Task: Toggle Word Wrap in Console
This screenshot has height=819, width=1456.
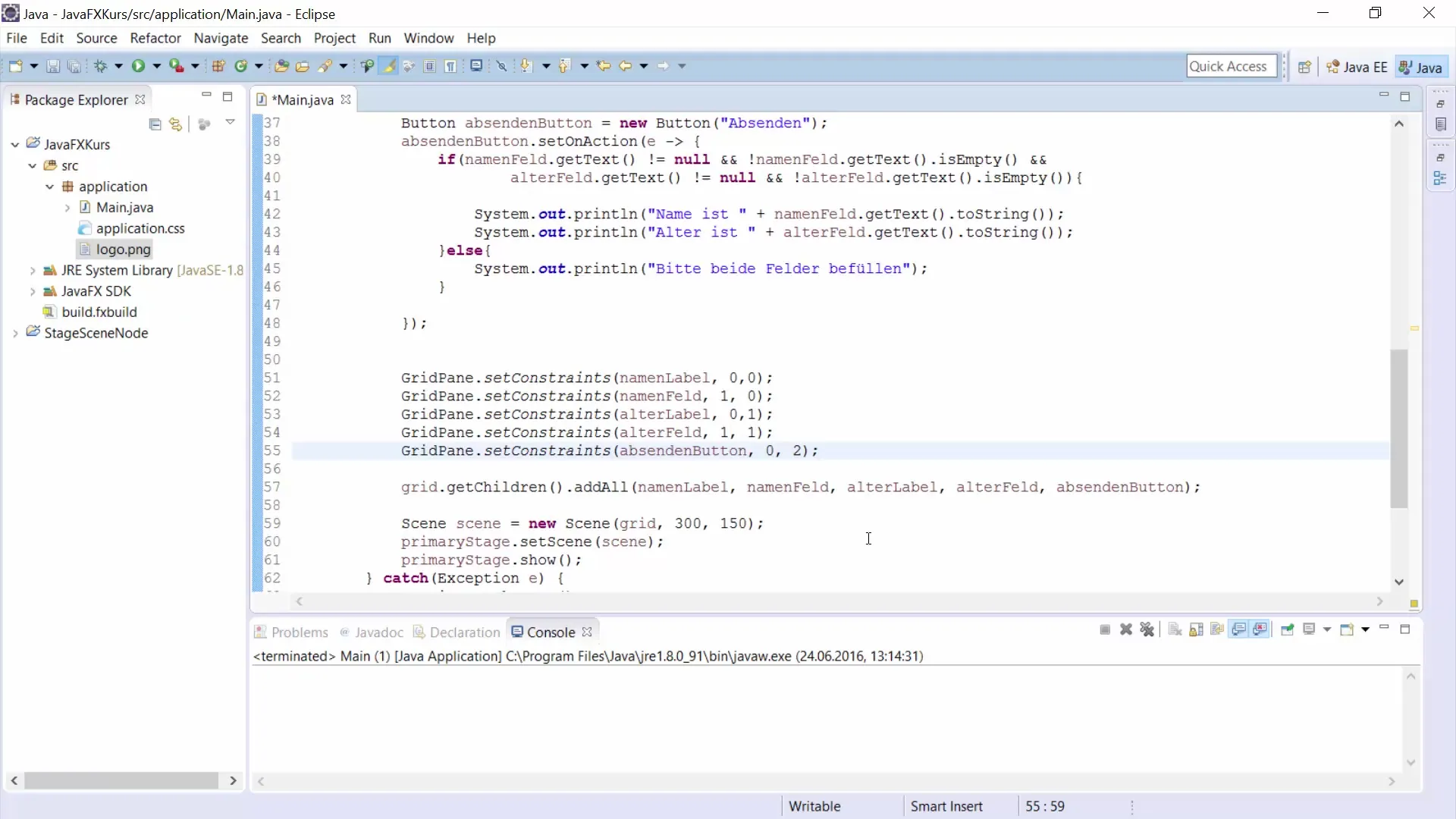Action: click(x=1218, y=629)
